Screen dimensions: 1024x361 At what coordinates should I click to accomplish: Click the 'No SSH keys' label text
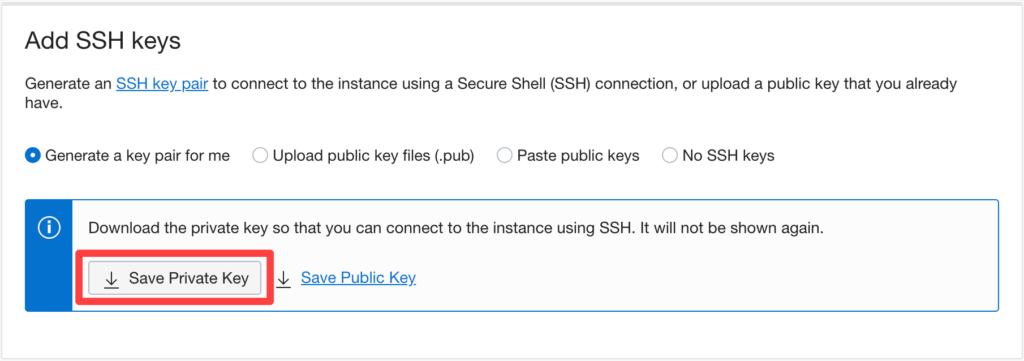(728, 156)
